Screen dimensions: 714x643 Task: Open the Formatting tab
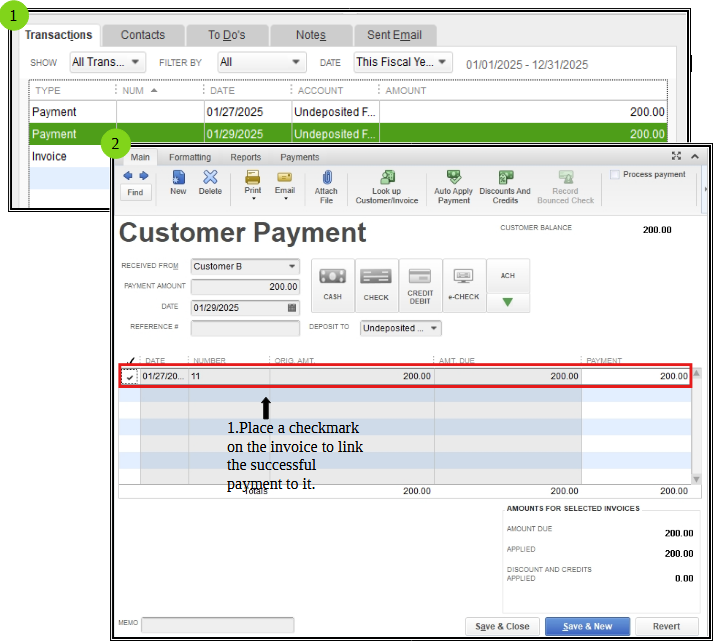(x=190, y=157)
